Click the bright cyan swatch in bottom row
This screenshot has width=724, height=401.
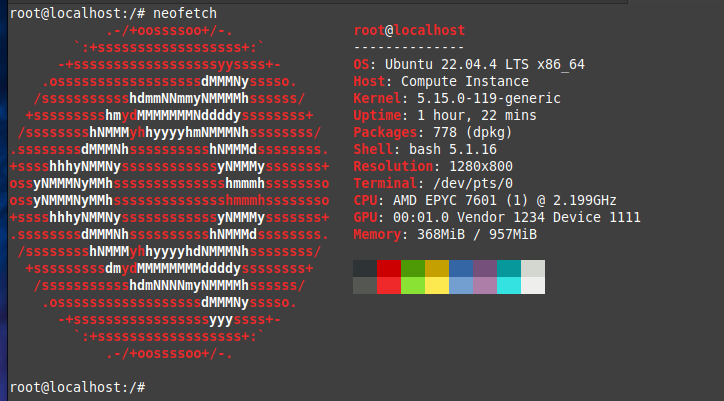point(509,285)
